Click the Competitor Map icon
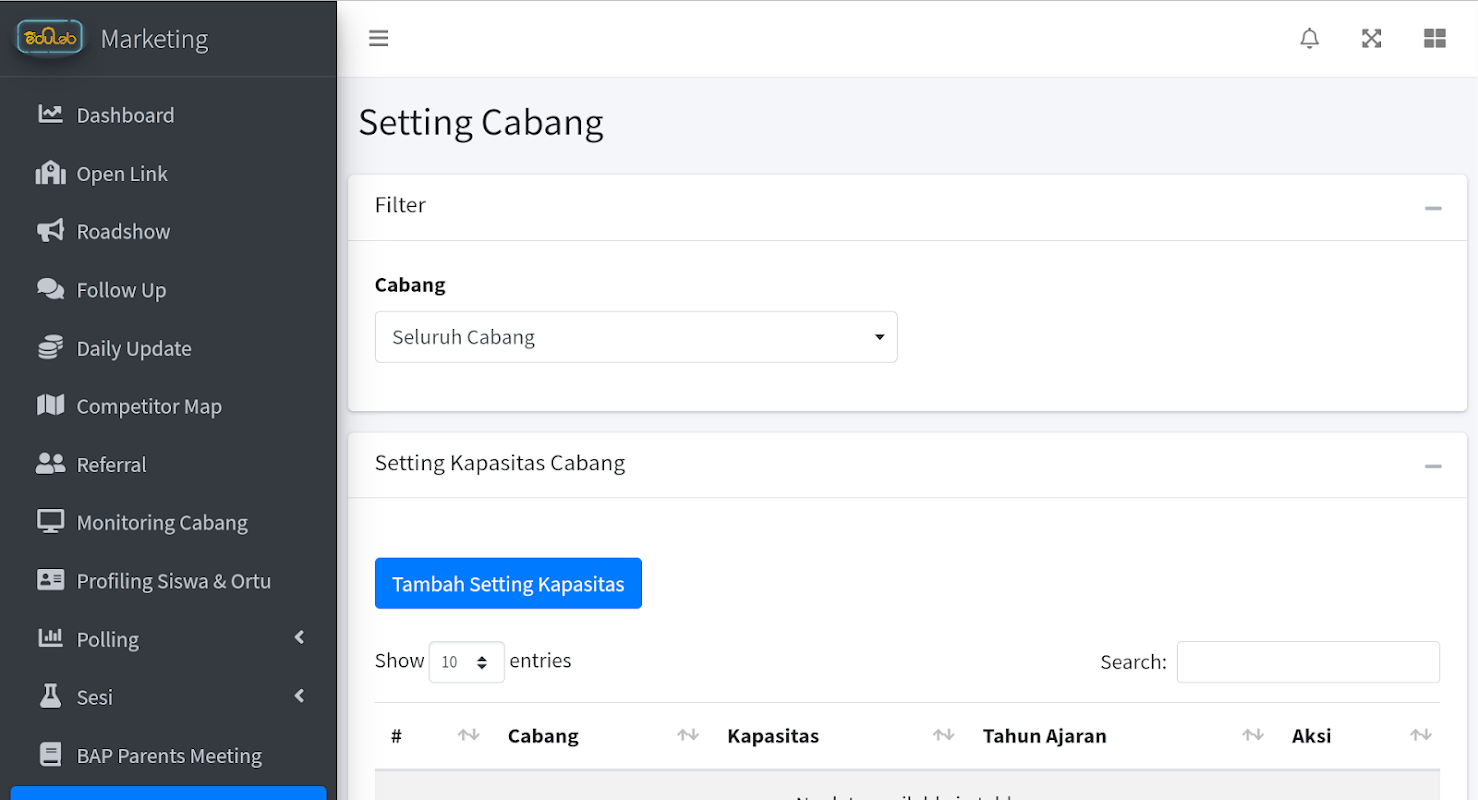 click(50, 406)
